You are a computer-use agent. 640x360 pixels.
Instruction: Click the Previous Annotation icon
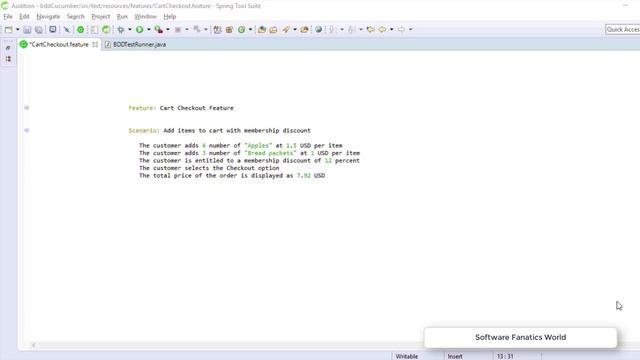click(x=352, y=29)
